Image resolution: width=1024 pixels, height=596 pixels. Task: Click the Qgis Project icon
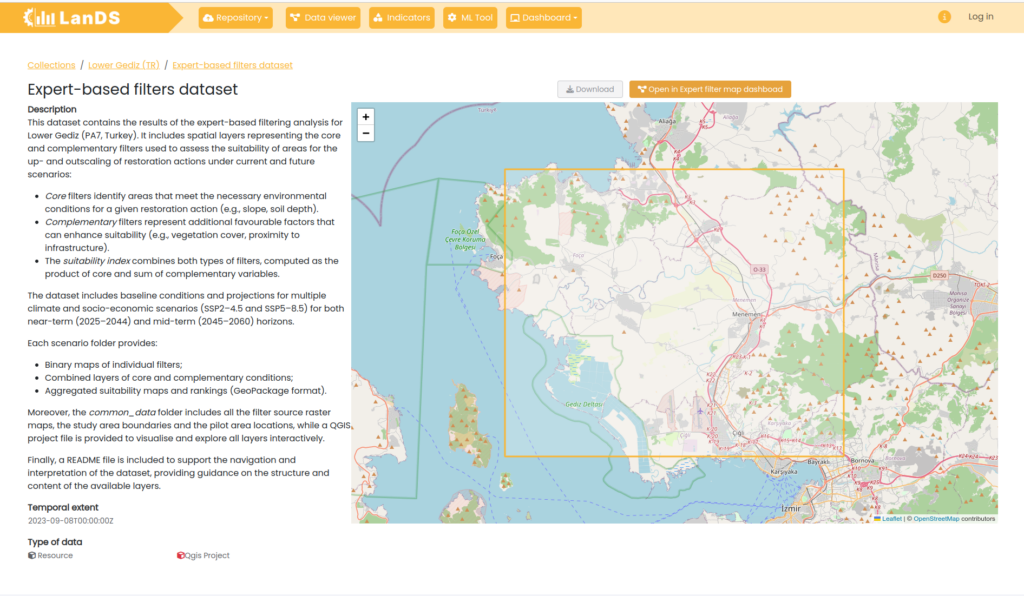(x=180, y=556)
